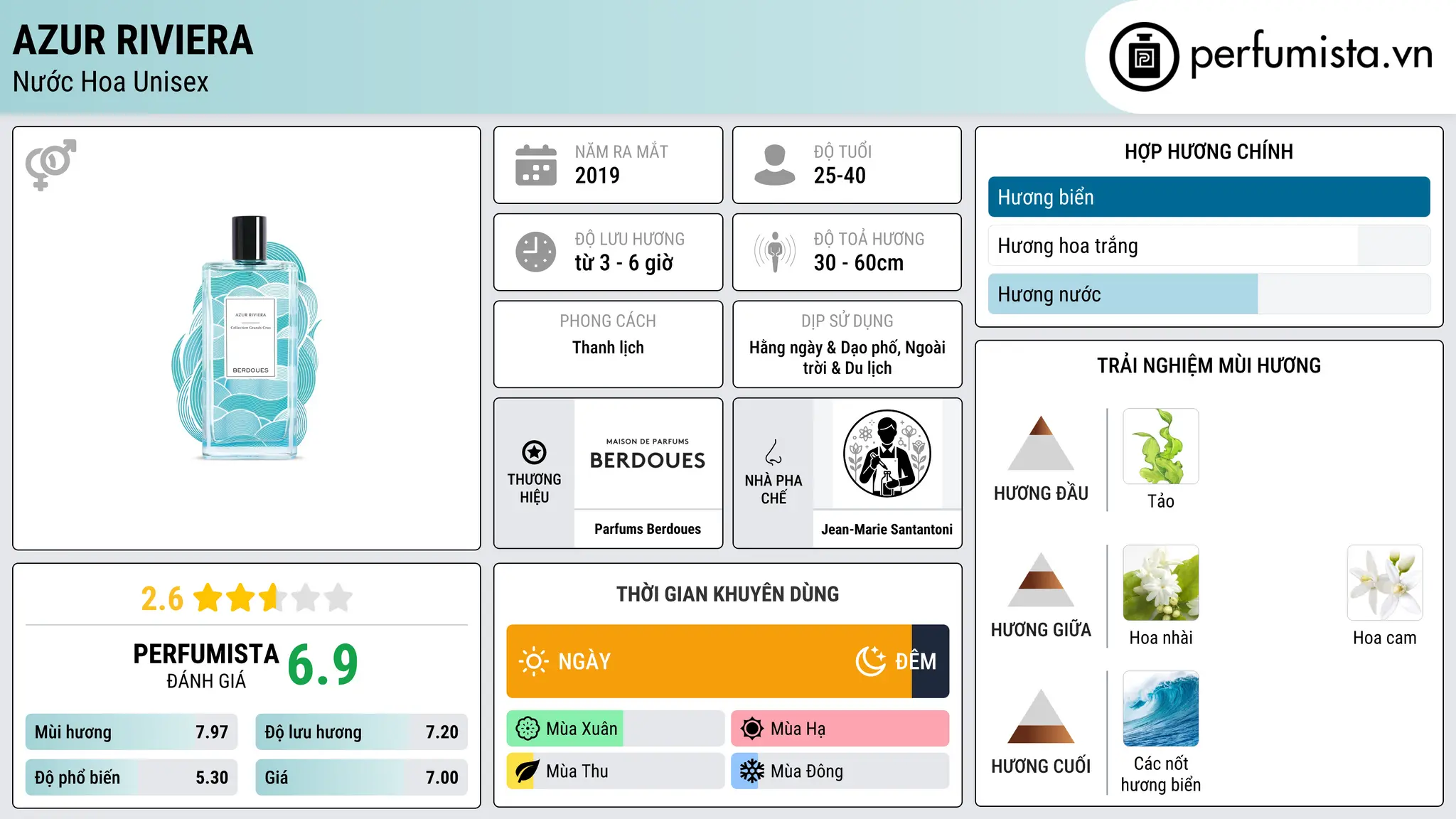Open the Tảo seaweed note image
This screenshot has width=1456, height=819.
1161,446
